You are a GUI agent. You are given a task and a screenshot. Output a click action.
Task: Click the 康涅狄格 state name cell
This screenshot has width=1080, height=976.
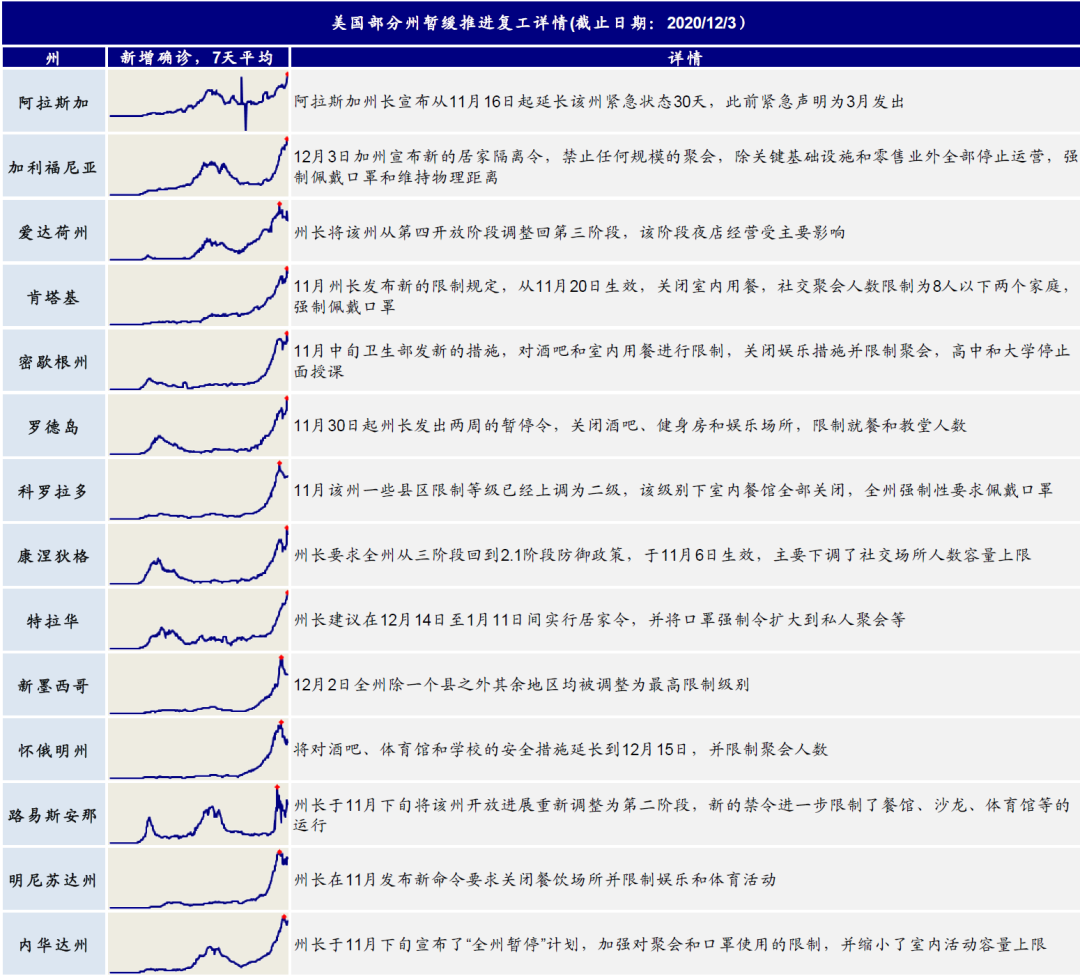(53, 555)
